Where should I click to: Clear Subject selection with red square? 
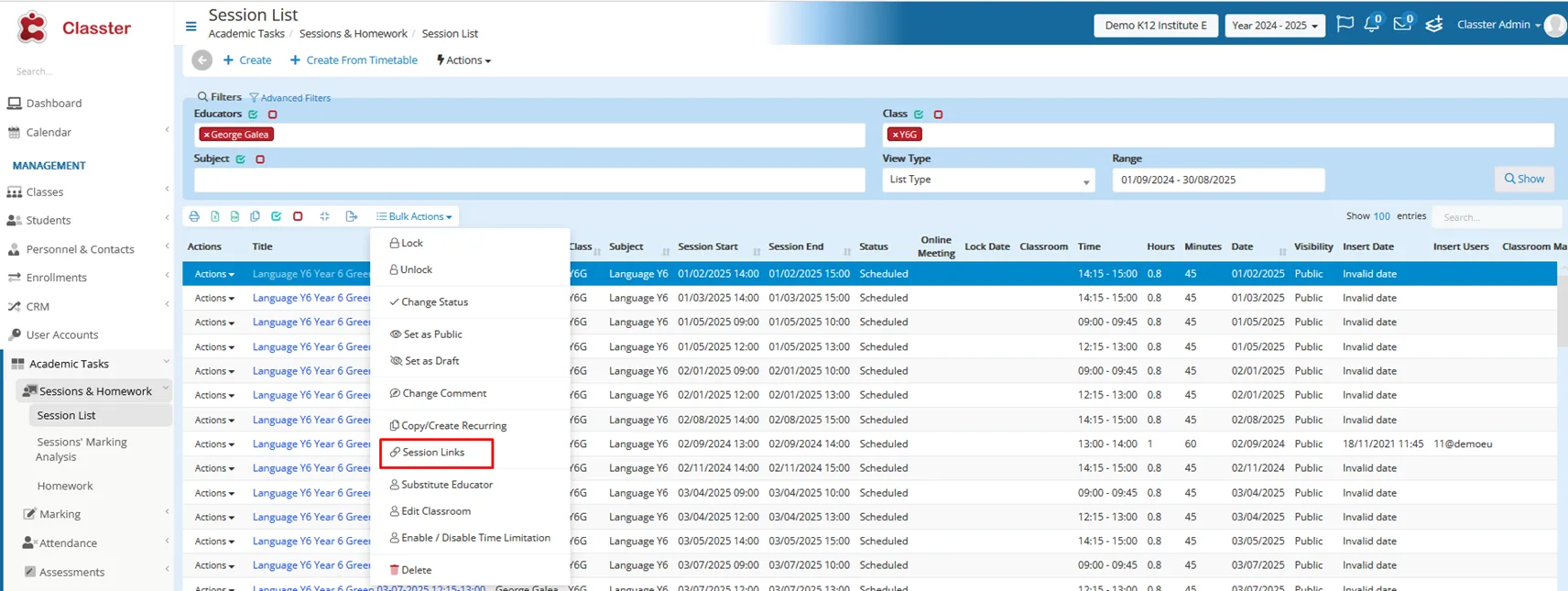tap(260, 159)
